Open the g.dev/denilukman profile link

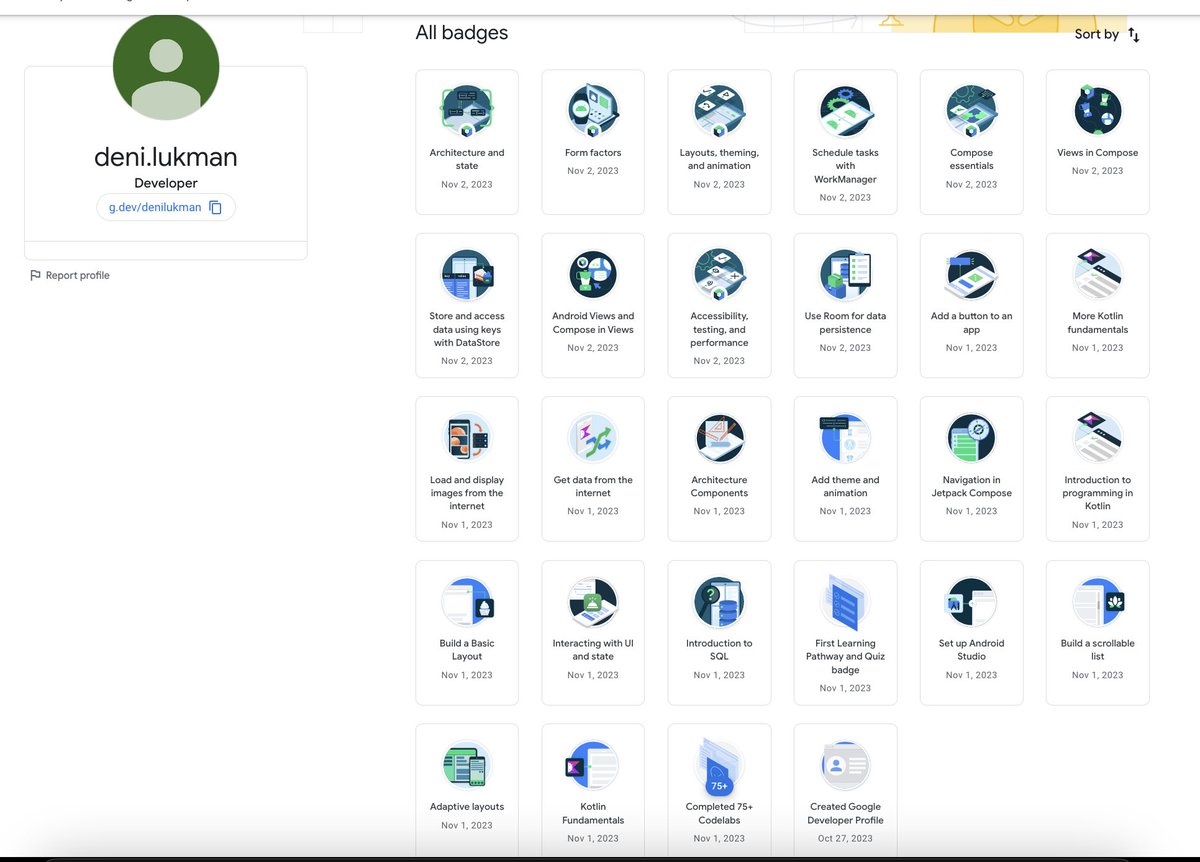click(155, 207)
